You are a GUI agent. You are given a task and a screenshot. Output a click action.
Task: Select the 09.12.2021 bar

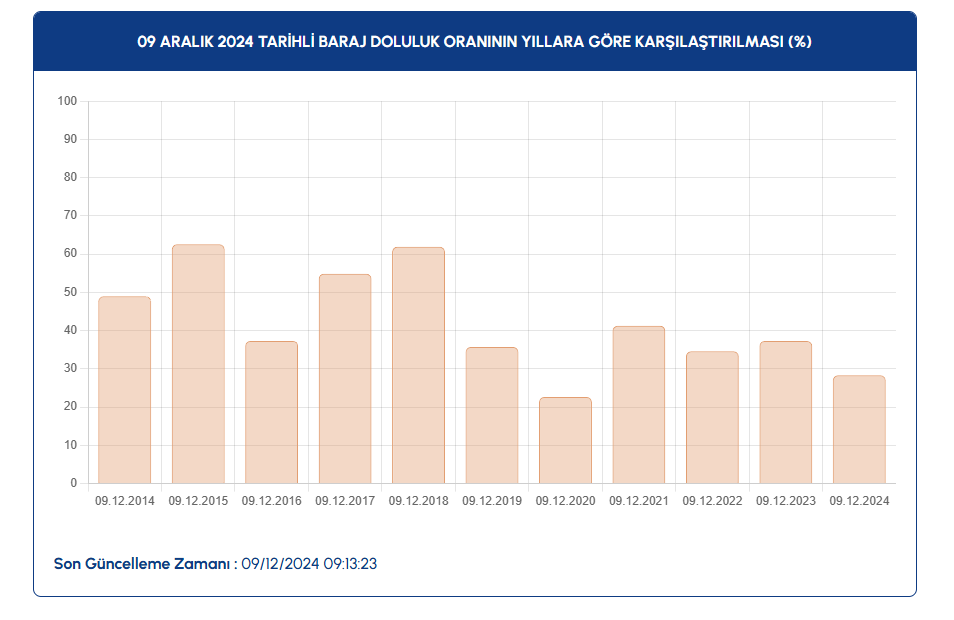(x=639, y=405)
